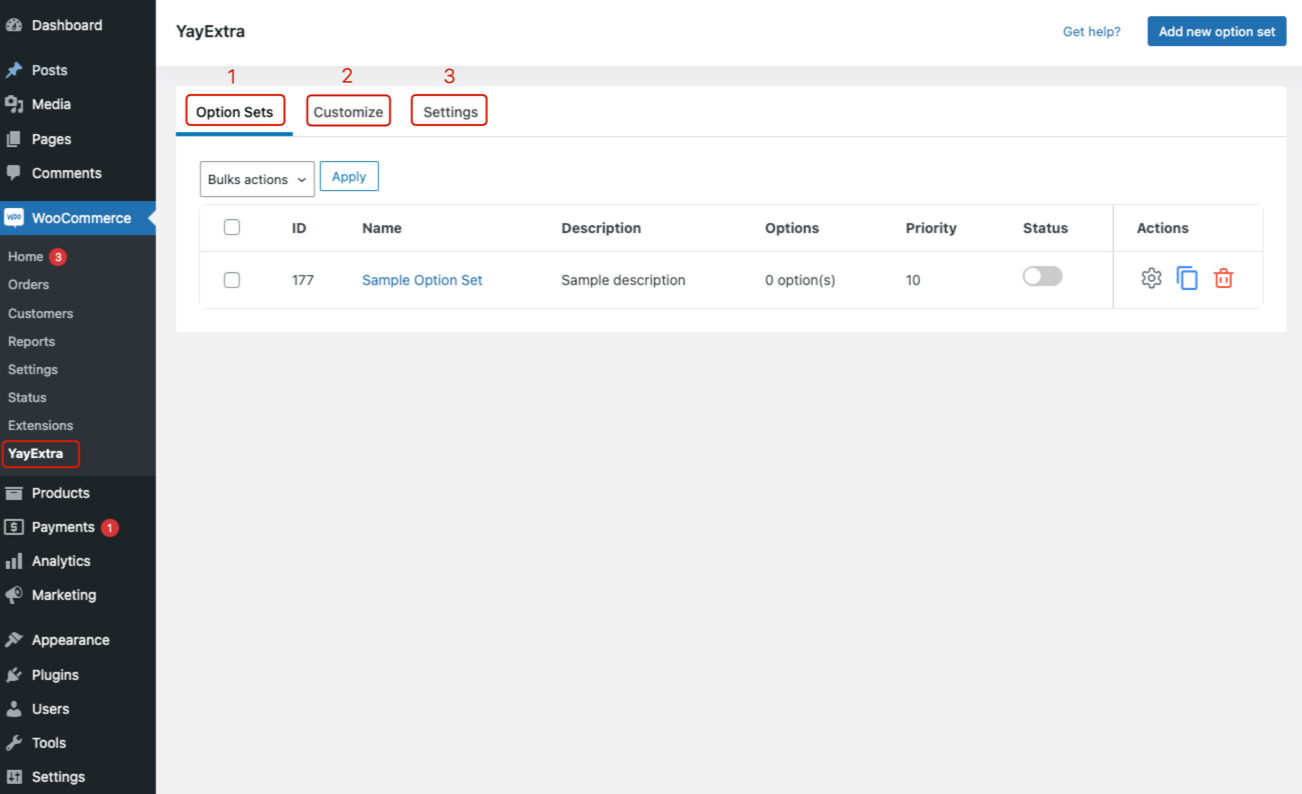This screenshot has width=1302, height=794.
Task: Open the Sample Option Set name link
Action: (x=421, y=280)
